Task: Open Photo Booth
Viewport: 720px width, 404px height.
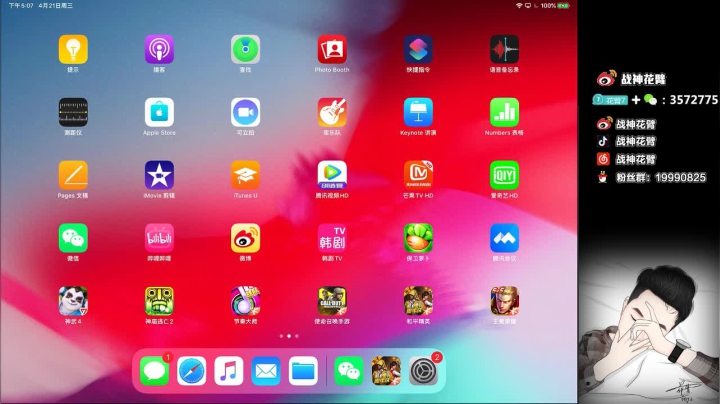Action: click(x=332, y=49)
